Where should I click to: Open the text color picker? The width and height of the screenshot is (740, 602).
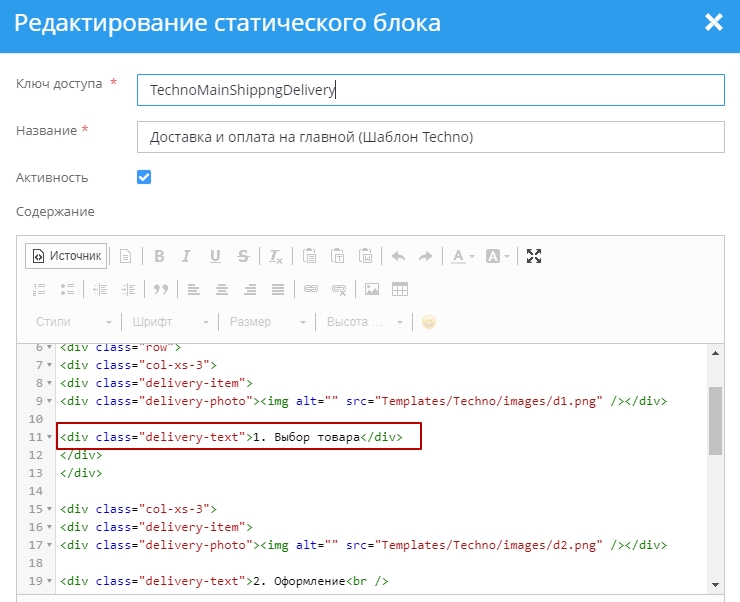tap(462, 256)
